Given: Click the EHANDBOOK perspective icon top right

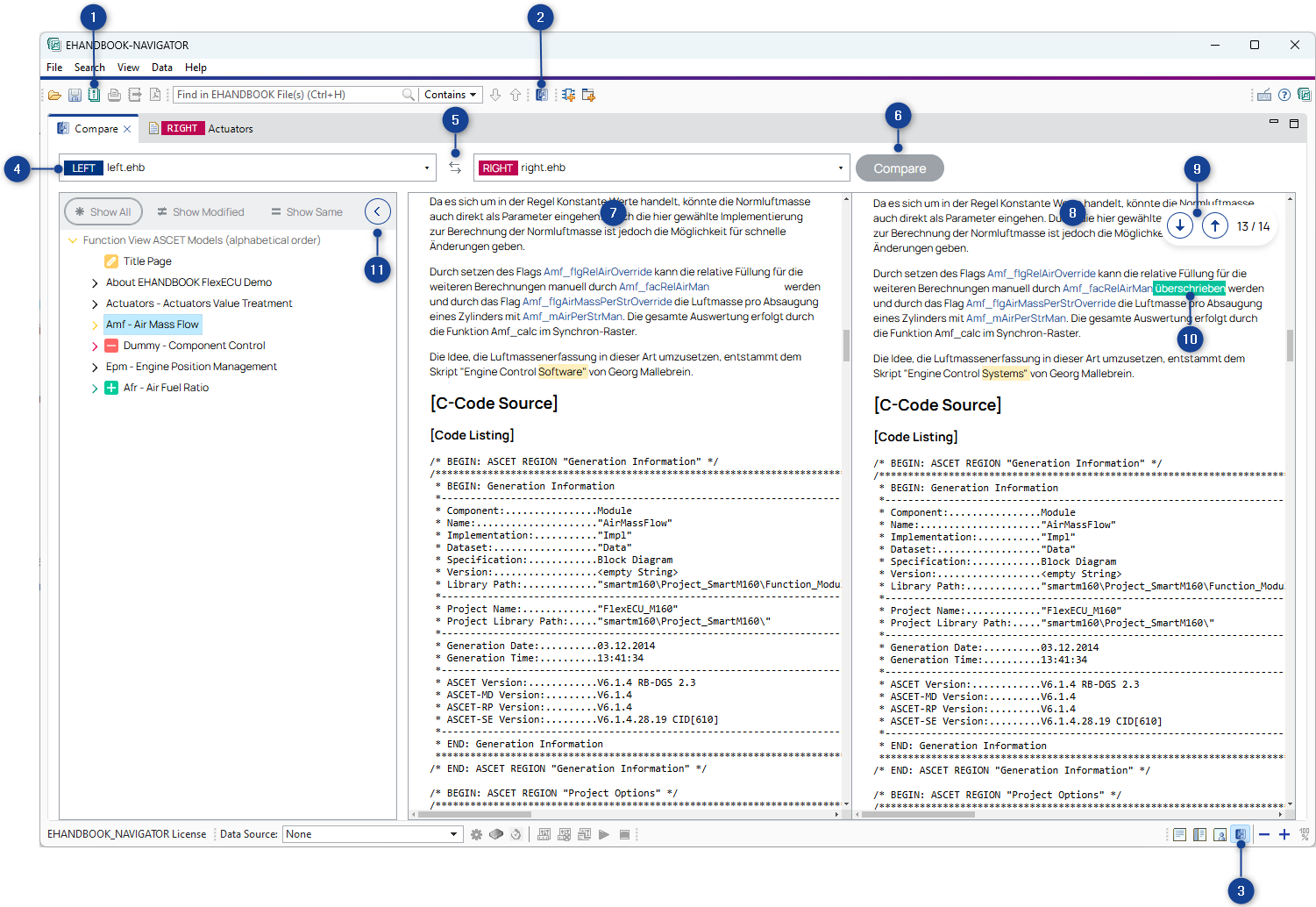Looking at the screenshot, I should coord(1305,95).
